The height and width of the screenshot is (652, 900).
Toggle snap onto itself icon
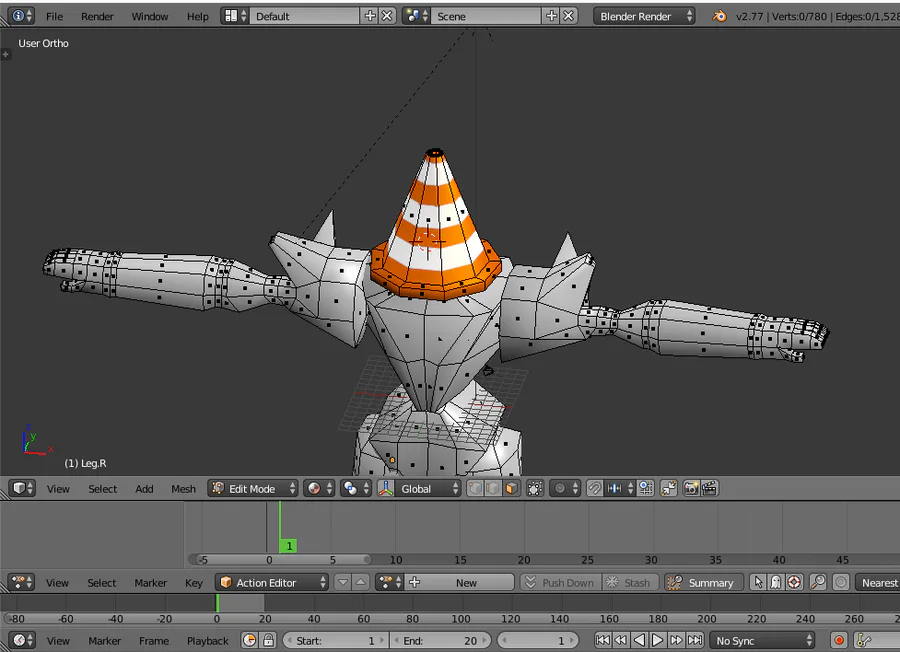646,488
